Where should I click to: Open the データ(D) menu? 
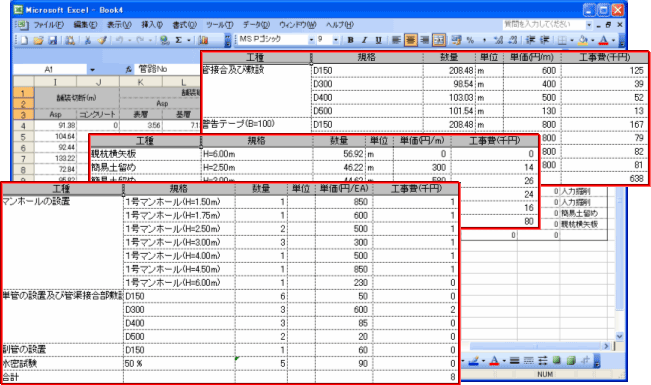(256, 25)
